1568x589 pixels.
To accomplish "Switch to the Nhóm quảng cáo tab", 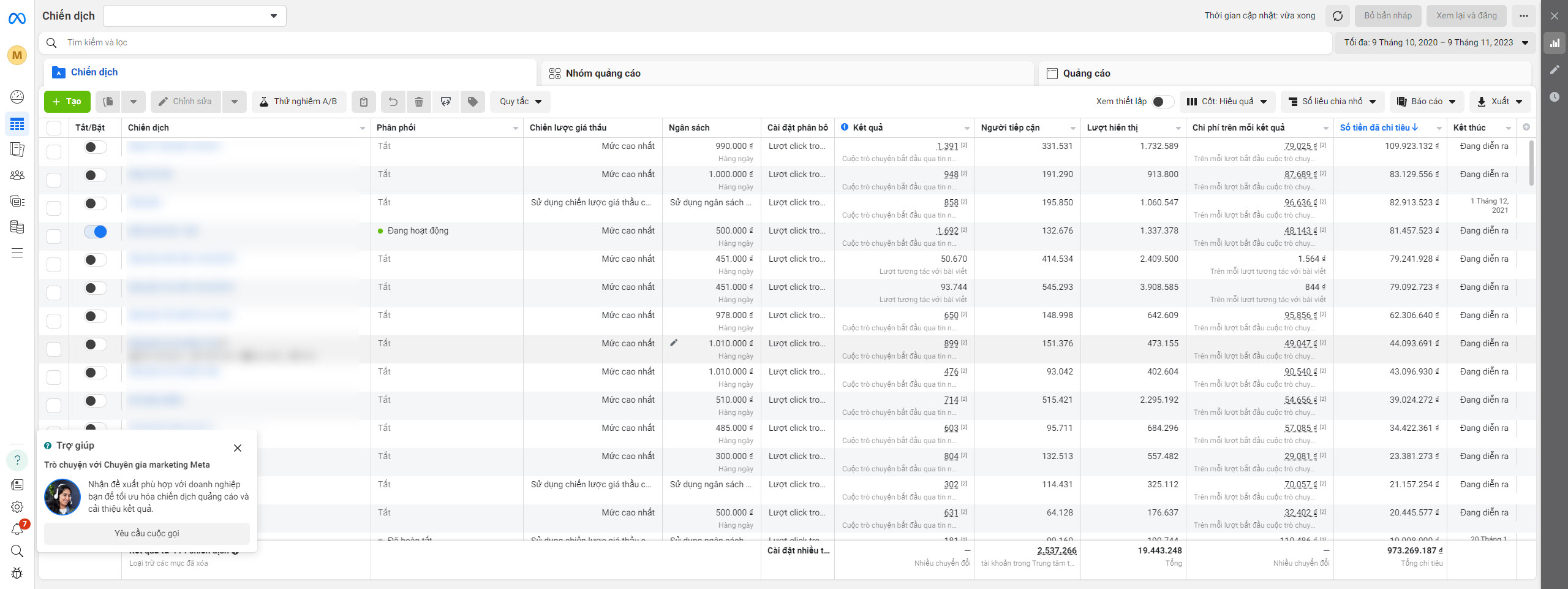I will [603, 74].
